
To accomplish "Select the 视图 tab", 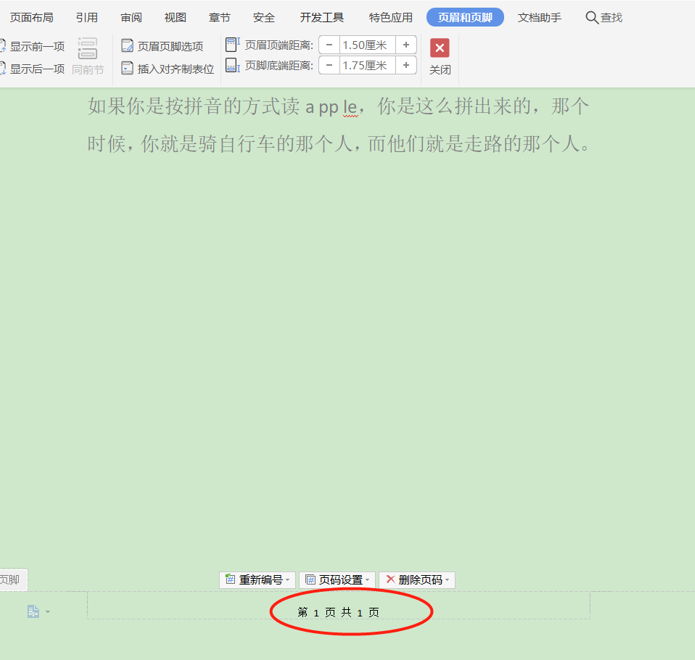I will point(175,18).
